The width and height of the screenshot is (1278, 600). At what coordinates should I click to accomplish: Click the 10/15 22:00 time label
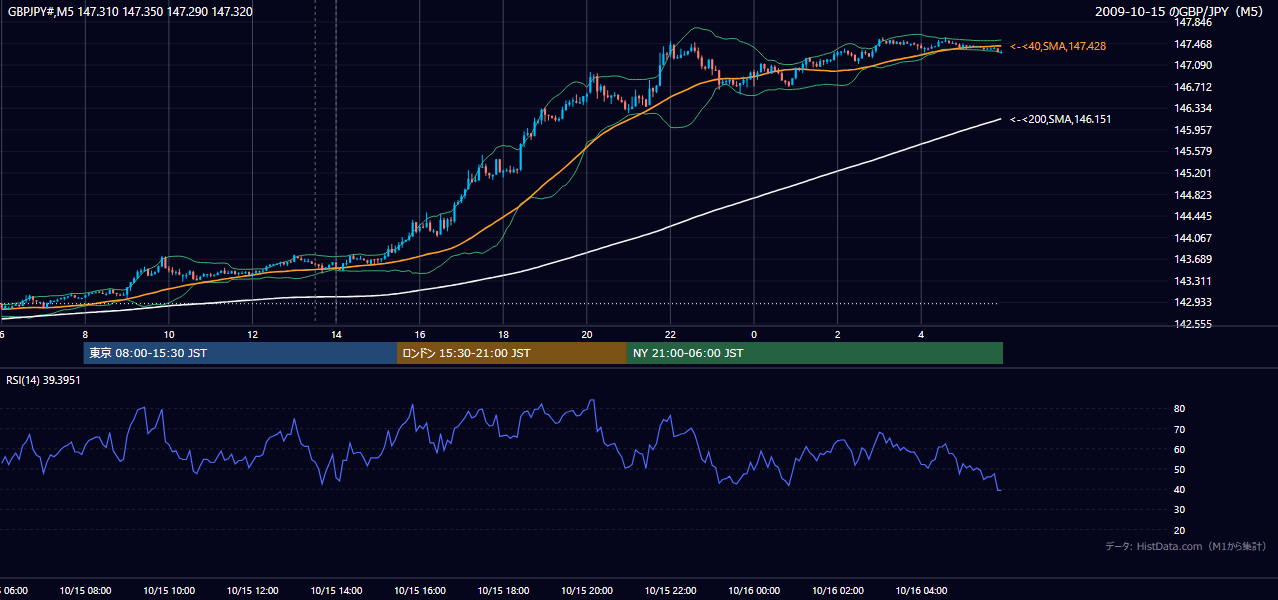coord(670,591)
